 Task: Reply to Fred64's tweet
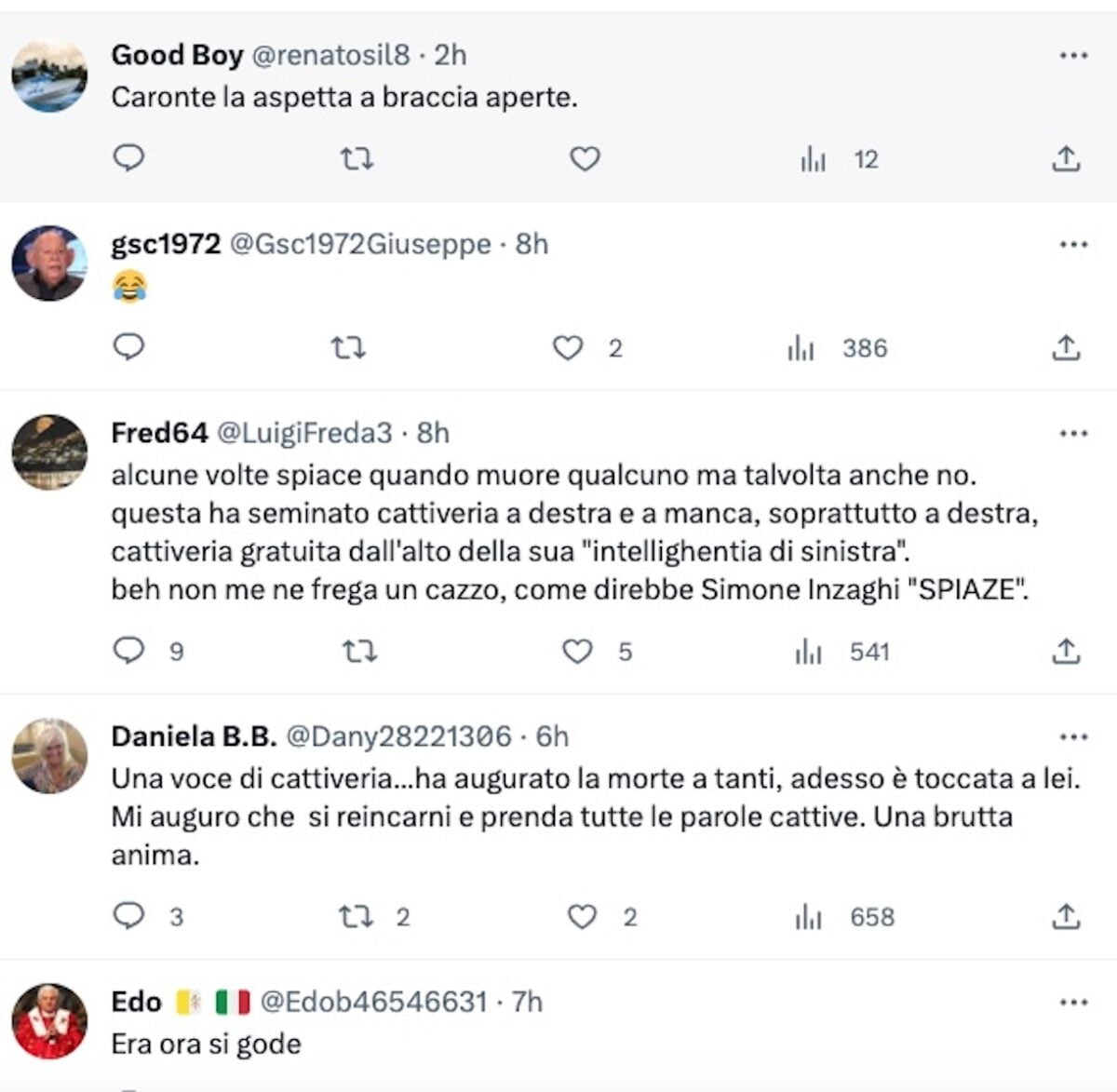tap(128, 650)
